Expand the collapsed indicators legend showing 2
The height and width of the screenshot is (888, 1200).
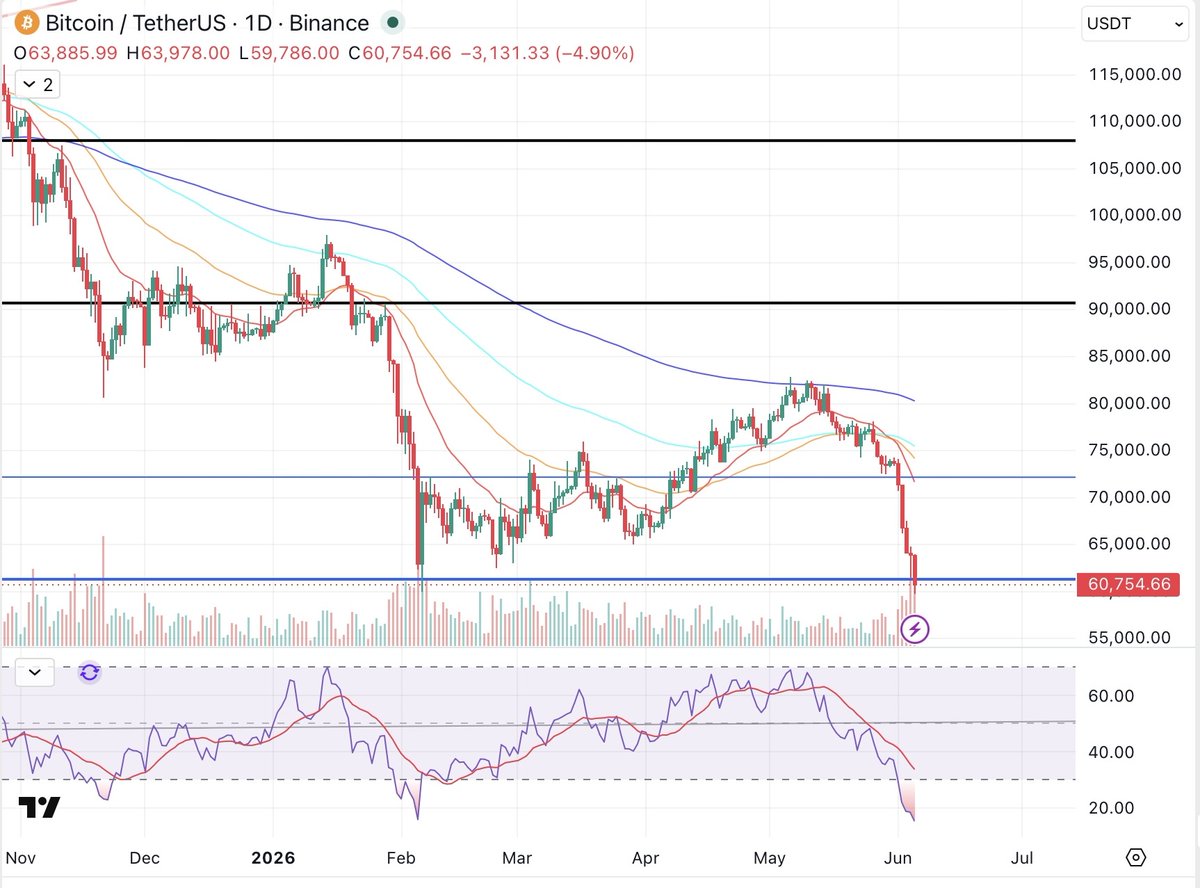click(37, 85)
